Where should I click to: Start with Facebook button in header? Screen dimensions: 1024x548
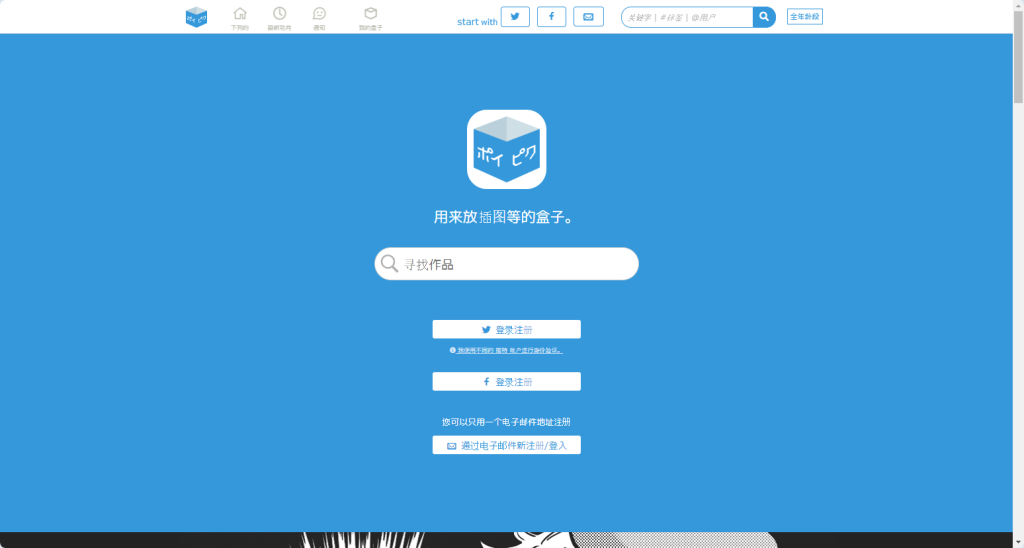pyautogui.click(x=551, y=16)
